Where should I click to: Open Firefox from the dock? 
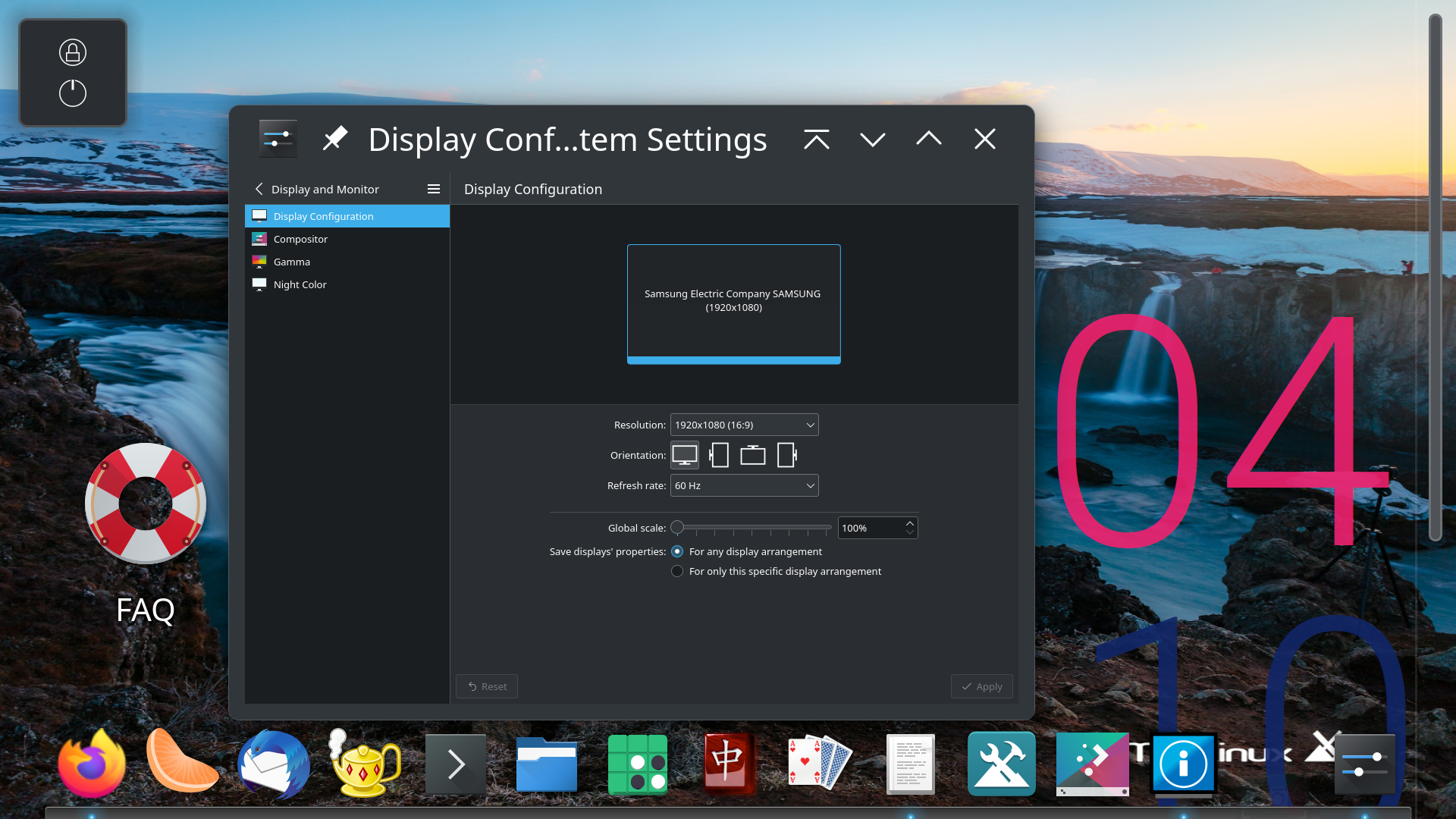(x=93, y=764)
